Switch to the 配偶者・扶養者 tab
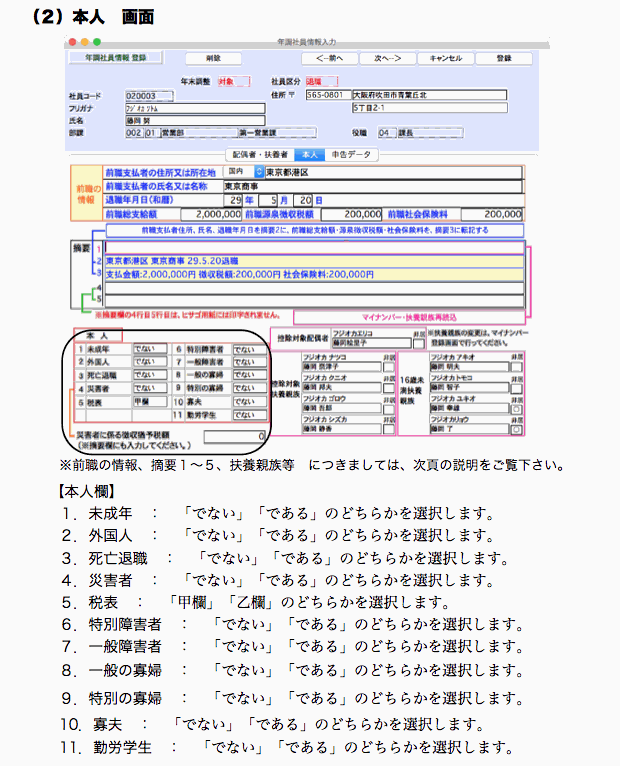Image resolution: width=620 pixels, height=766 pixels. (x=260, y=155)
